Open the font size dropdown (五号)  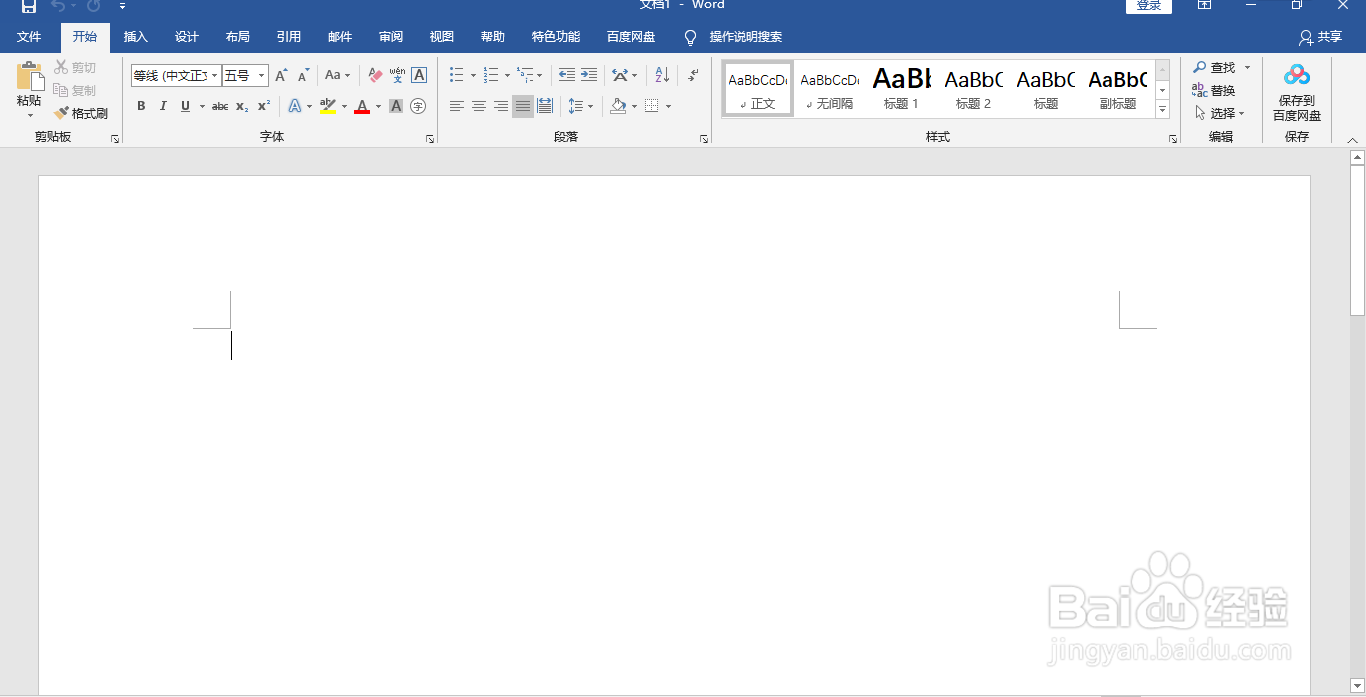pos(262,76)
